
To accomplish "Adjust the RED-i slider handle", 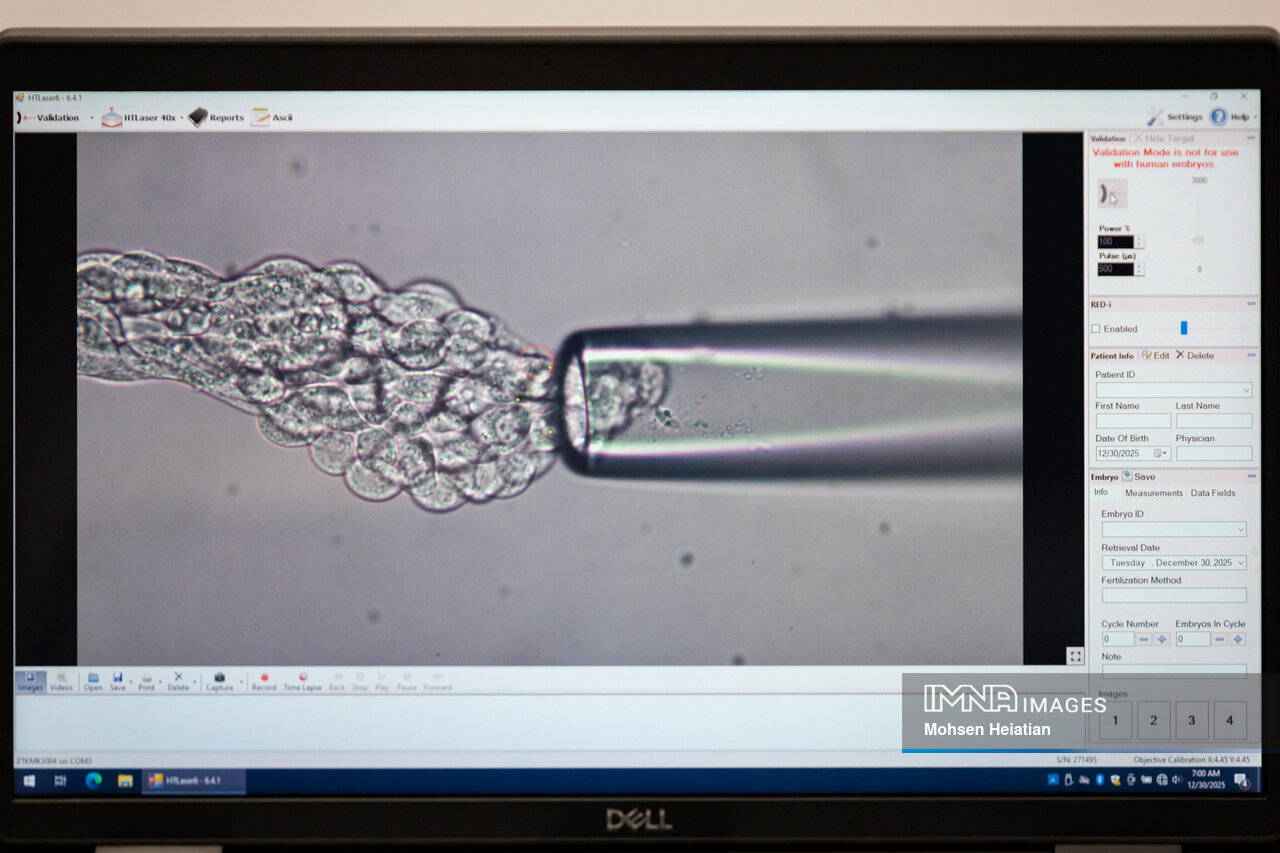I will click(x=1184, y=328).
